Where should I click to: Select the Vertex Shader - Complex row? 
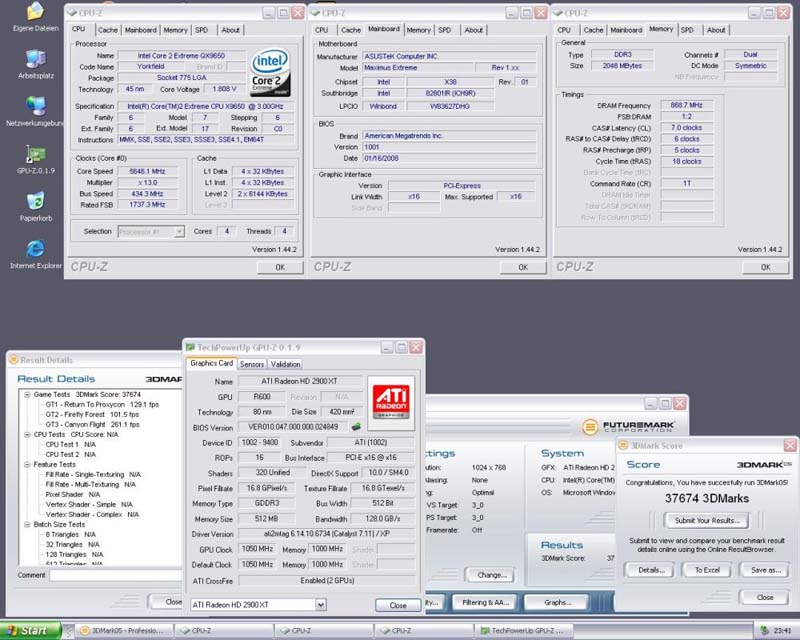coord(92,514)
